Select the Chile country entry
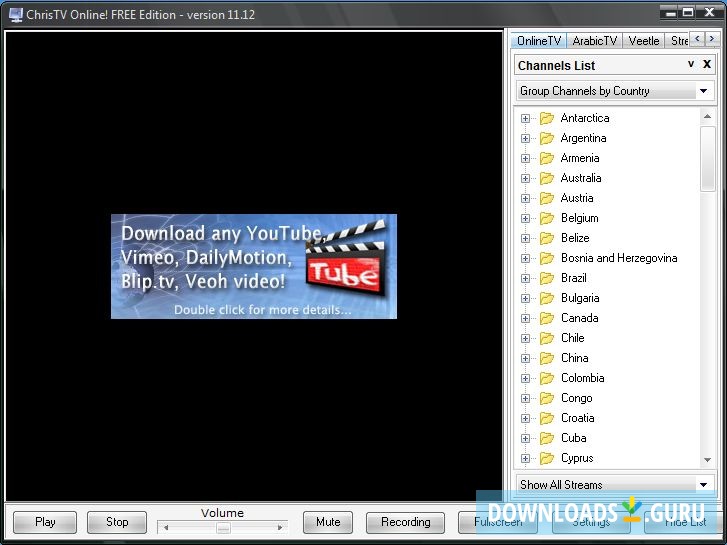Screen dimensions: 727x545 coord(573,338)
